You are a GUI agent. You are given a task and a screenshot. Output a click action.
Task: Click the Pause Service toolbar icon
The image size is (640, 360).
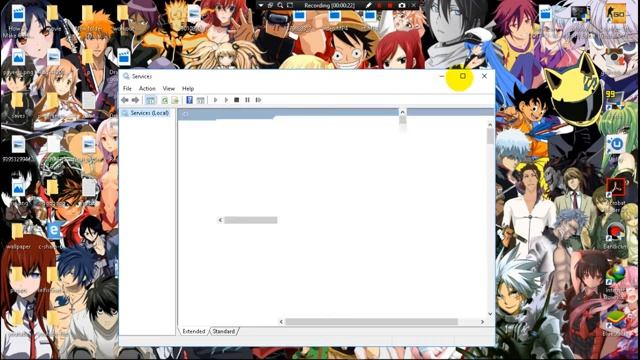247,100
